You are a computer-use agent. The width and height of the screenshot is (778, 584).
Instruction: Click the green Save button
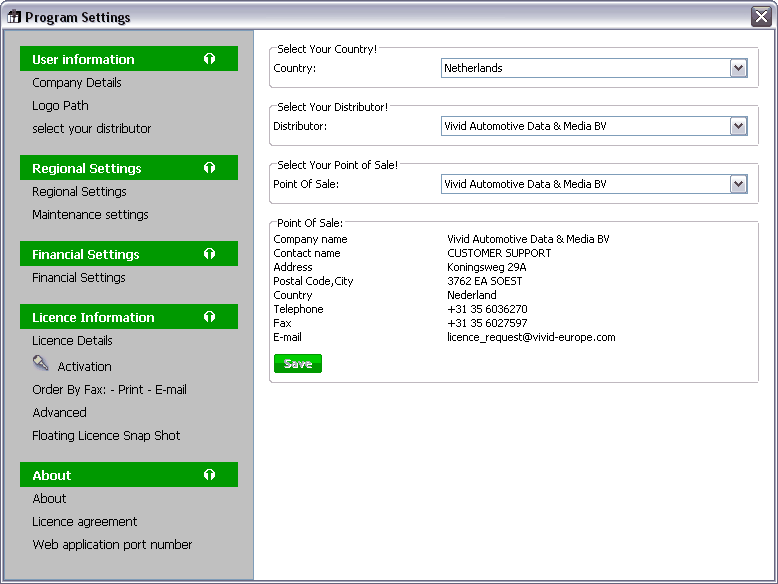[x=298, y=364]
